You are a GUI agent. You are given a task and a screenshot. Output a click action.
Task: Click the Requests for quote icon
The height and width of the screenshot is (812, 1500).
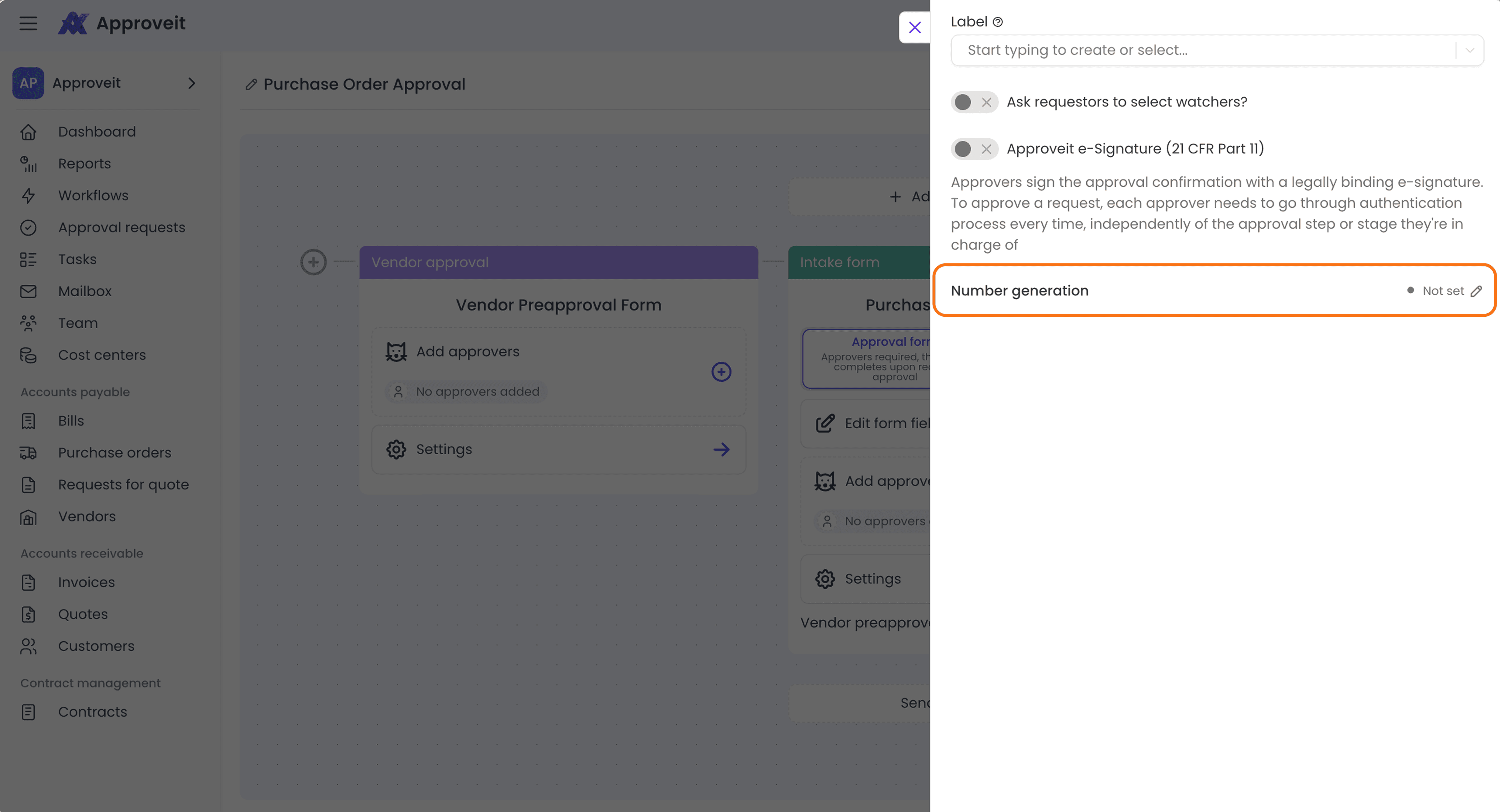(28, 485)
